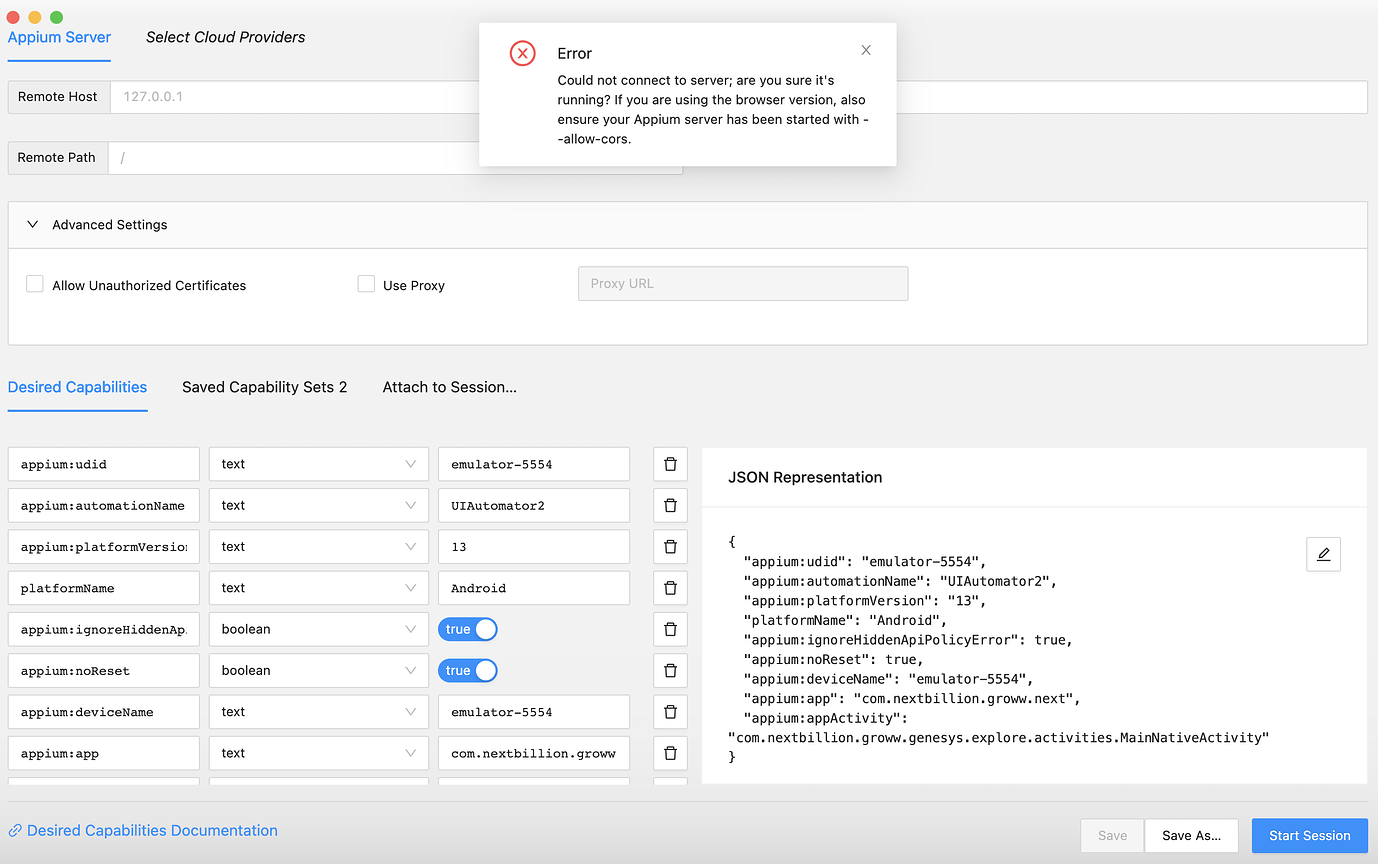Delete the appium:deviceName capability row
Screen dimensions: 1378x864
tap(670, 711)
